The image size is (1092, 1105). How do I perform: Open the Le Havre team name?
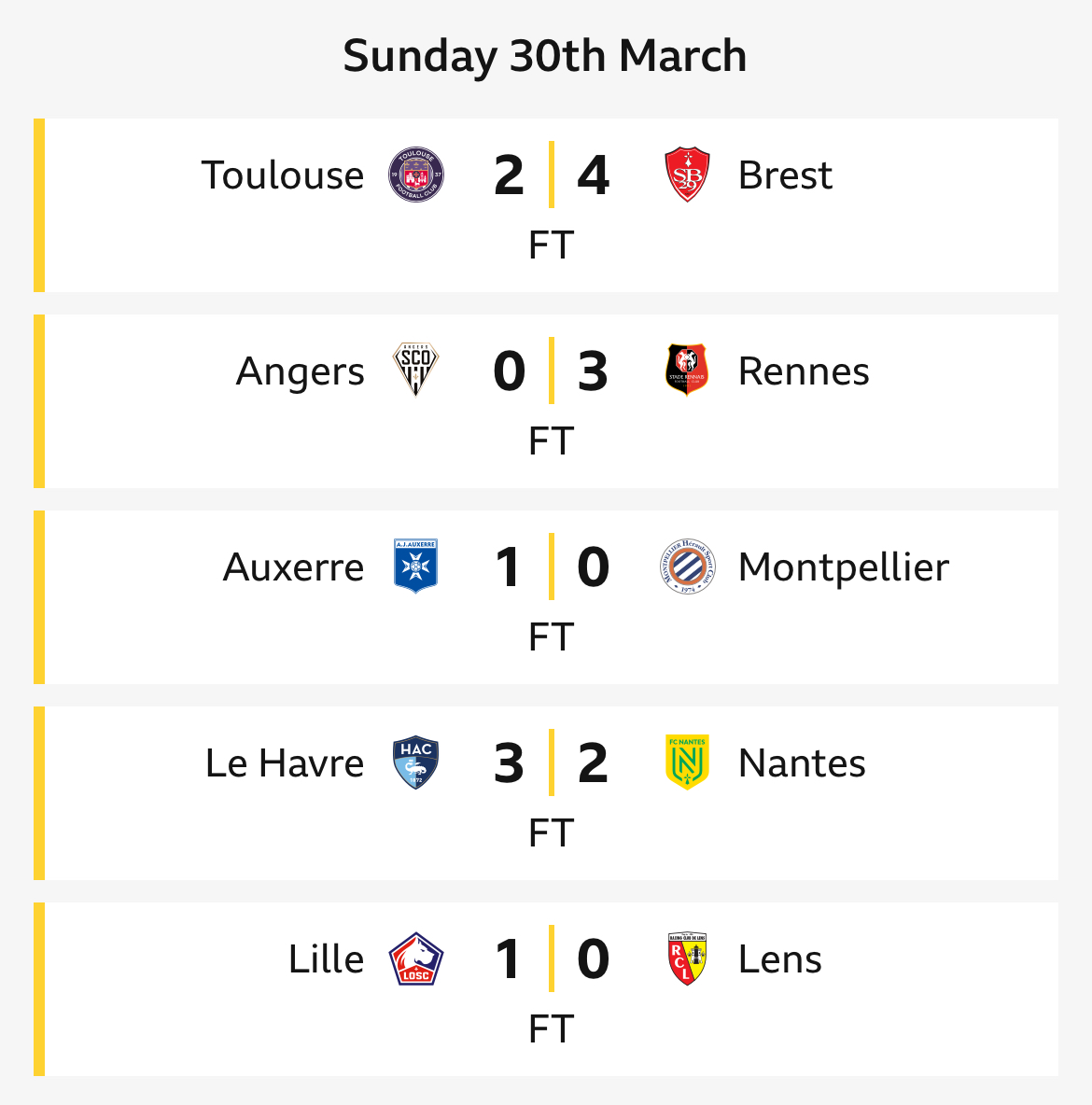285,762
